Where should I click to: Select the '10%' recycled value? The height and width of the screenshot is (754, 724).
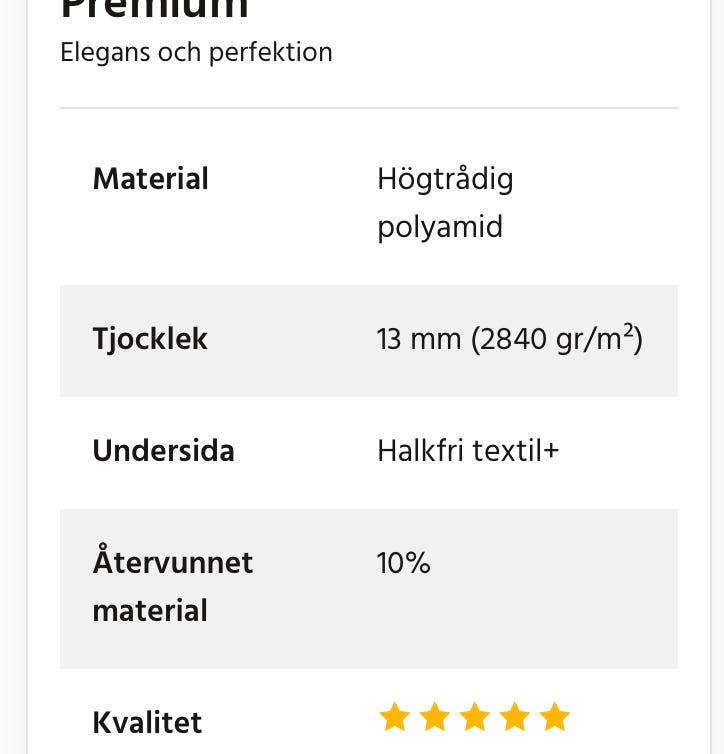[403, 563]
